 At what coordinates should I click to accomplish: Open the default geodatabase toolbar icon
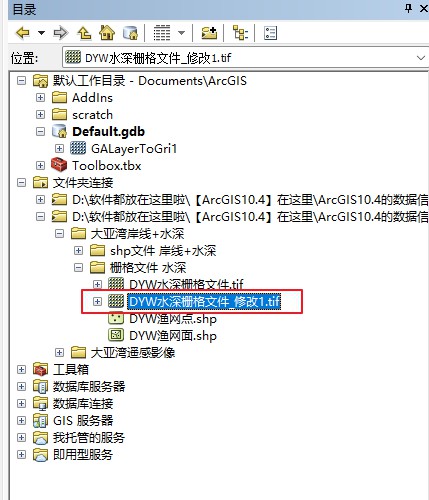pos(130,33)
